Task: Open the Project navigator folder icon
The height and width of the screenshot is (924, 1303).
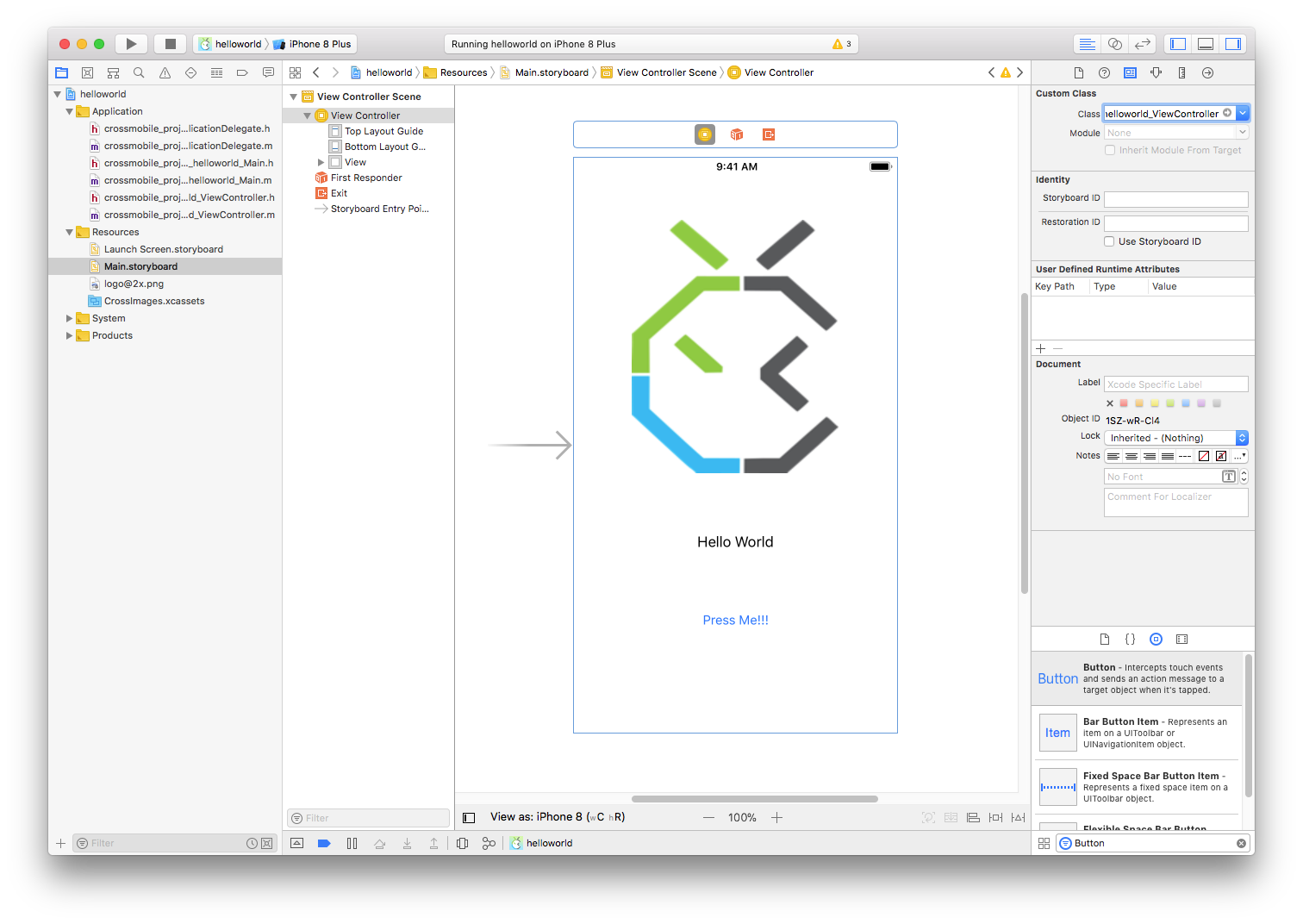Action: (x=62, y=73)
